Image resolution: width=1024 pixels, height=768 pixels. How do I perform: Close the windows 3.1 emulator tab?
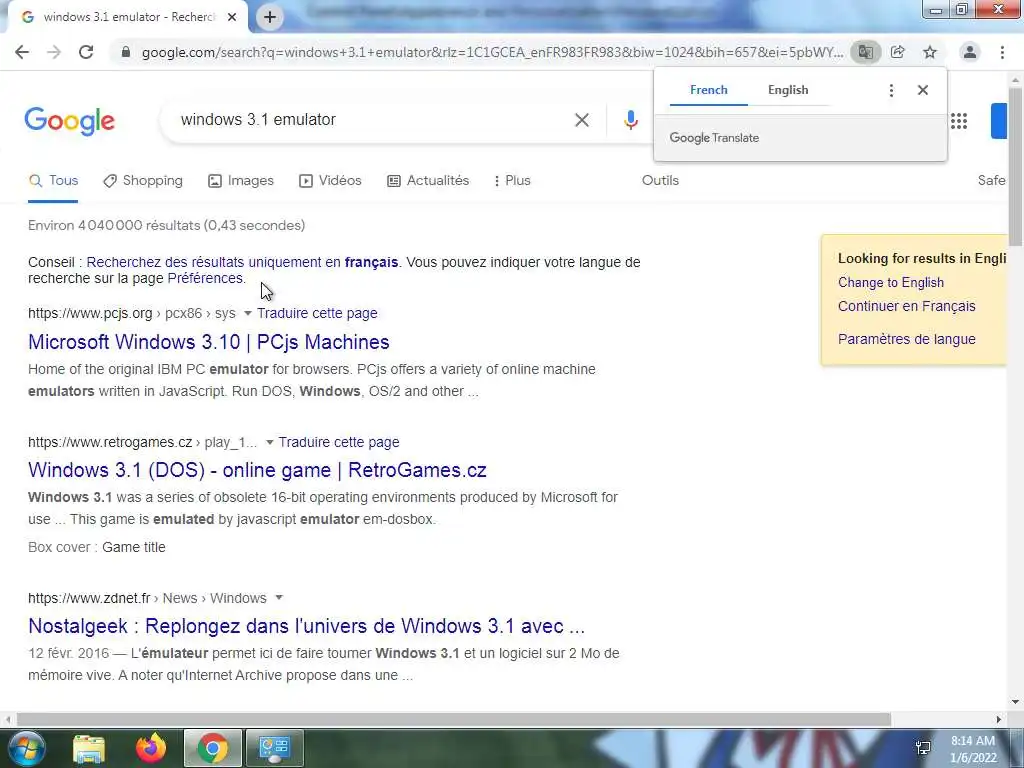pyautogui.click(x=232, y=17)
